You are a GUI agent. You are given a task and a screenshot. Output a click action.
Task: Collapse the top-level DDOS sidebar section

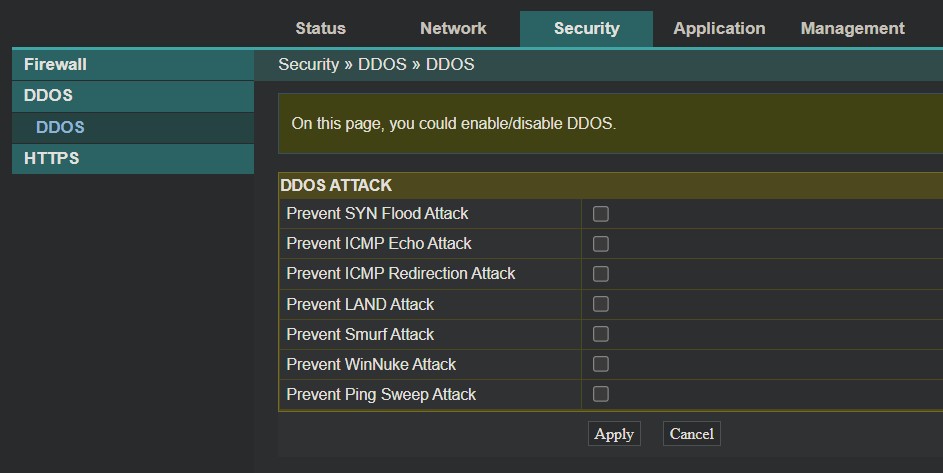point(49,96)
